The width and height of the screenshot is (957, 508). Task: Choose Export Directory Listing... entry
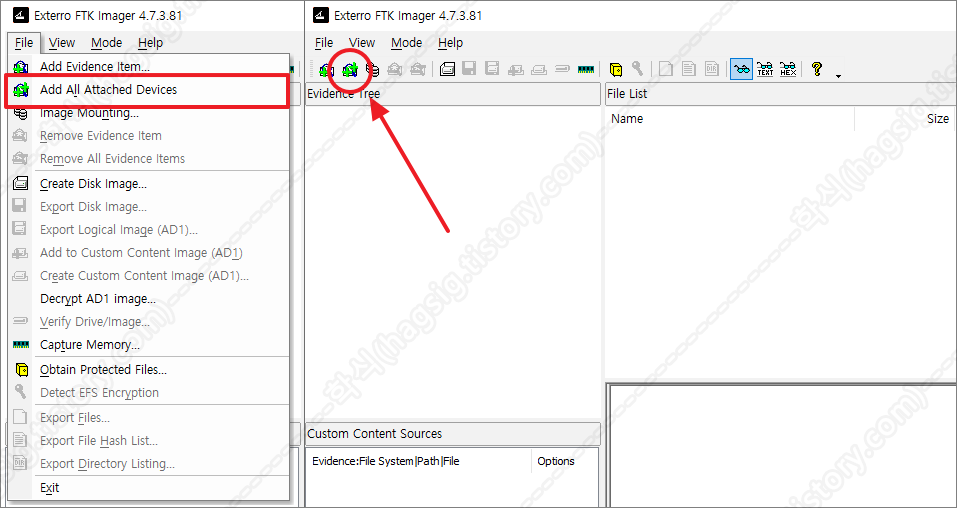click(x=149, y=464)
